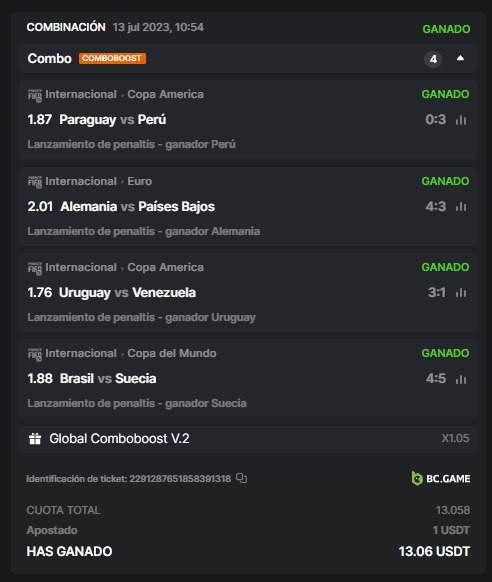Open the Uruguay vs Venezuela match
Screen dimensions: 492x582
[x=127, y=292]
